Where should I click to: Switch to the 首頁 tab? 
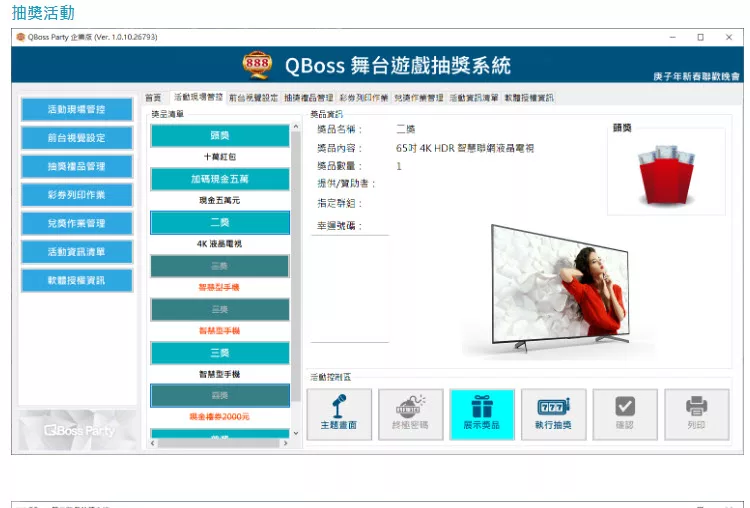(x=153, y=98)
